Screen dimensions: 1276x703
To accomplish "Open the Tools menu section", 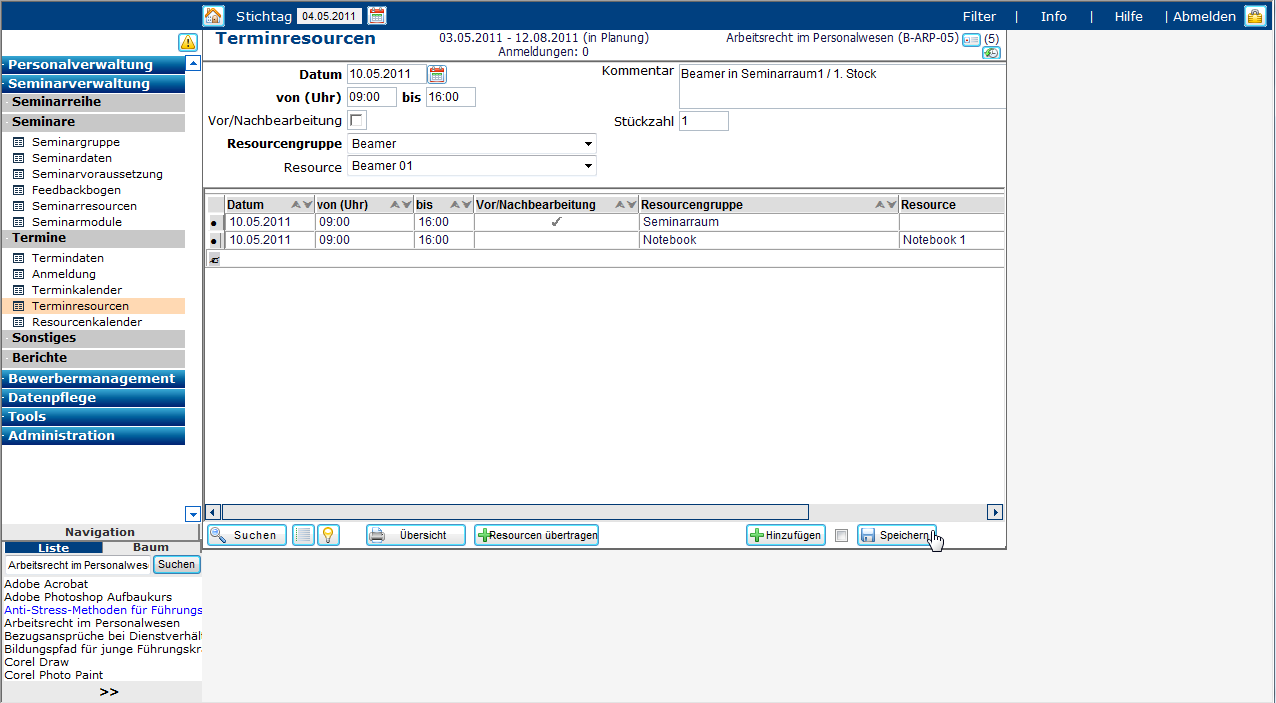I will [x=93, y=417].
